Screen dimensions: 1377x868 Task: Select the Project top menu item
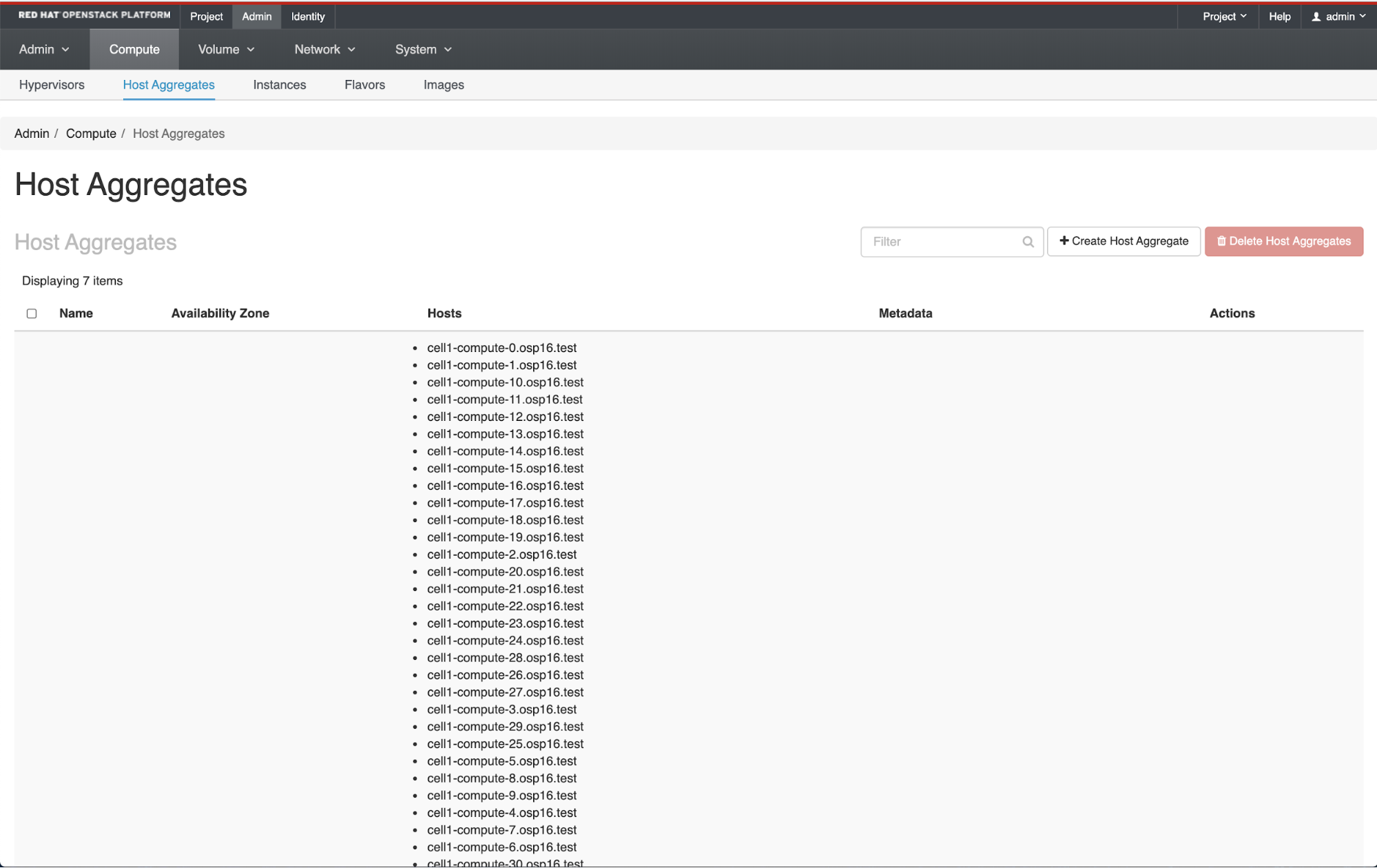[206, 17]
